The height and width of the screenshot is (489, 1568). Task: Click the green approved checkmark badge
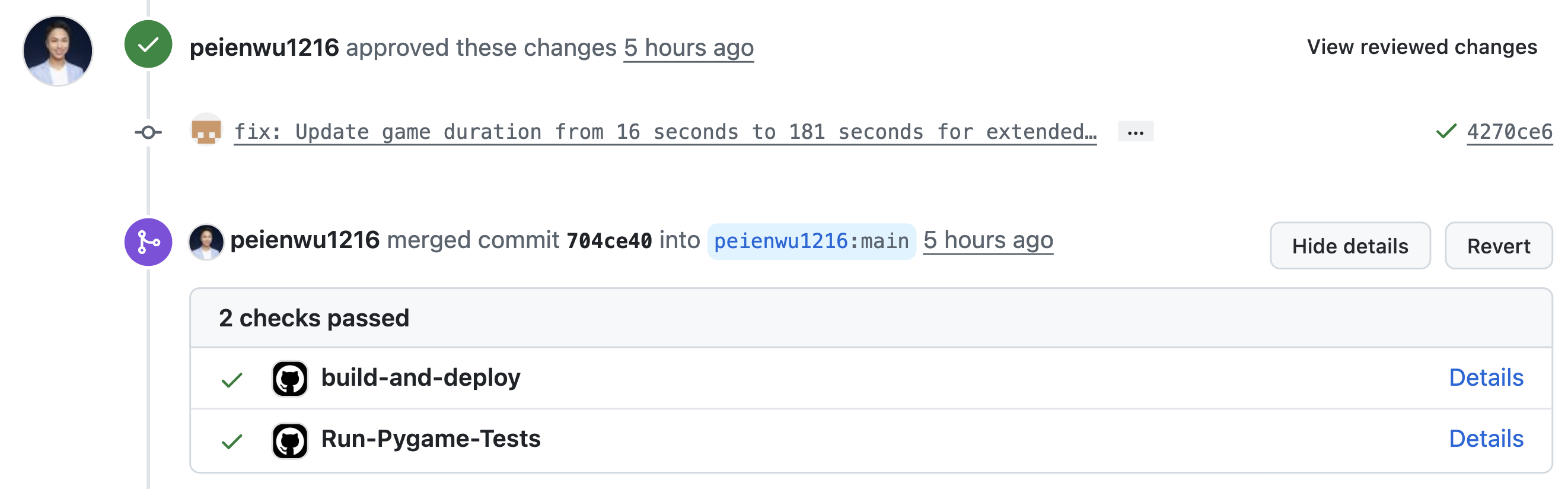click(148, 45)
